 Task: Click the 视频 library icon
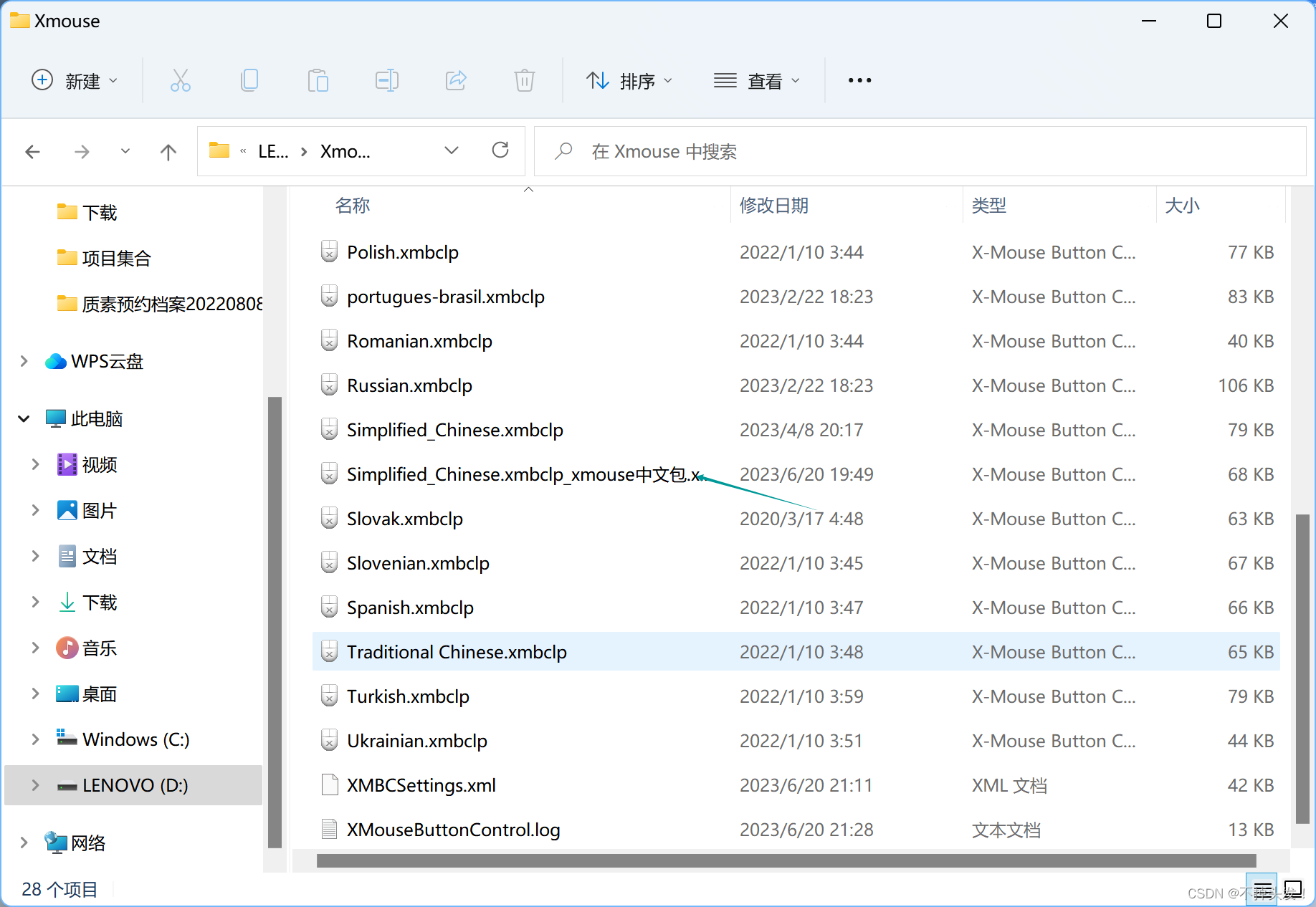tap(67, 464)
